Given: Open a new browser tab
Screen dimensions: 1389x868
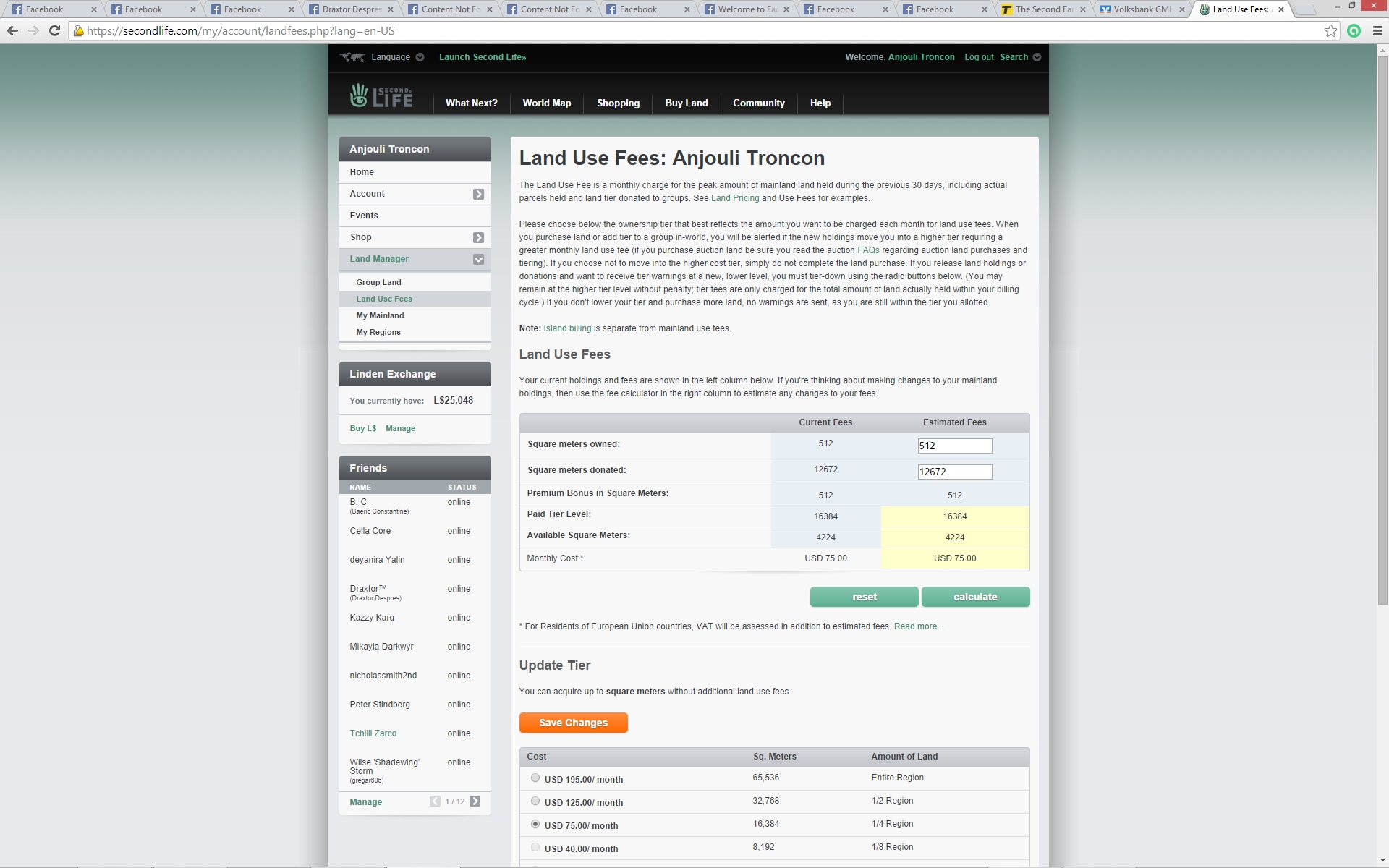Looking at the screenshot, I should tap(1304, 9).
